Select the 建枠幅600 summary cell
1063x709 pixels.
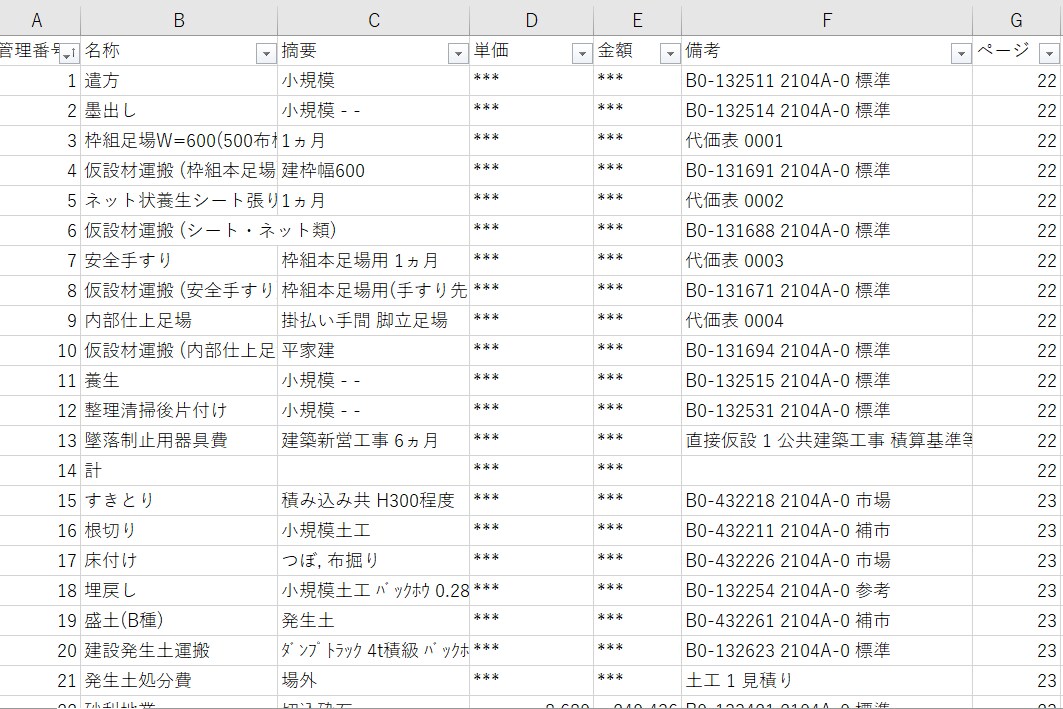[374, 170]
